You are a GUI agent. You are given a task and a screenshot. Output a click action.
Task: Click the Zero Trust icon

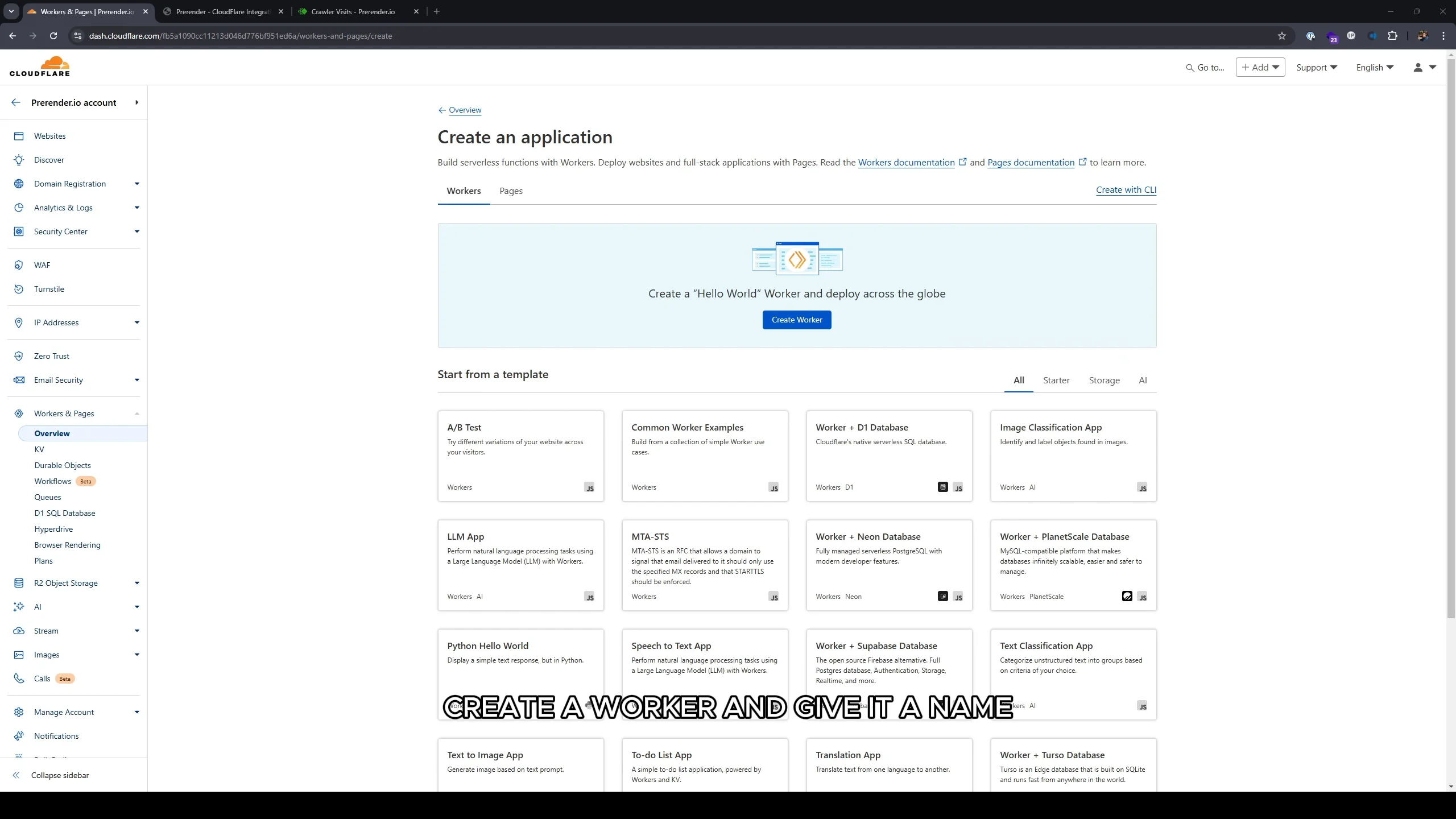[19, 356]
